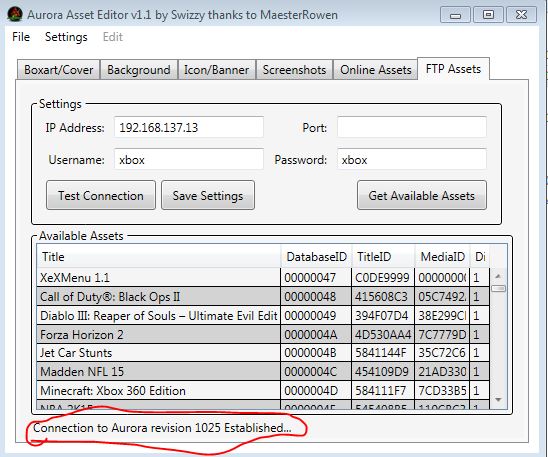
Task: Click MediaID cell starting 7CD33B5
Action: pos(442,390)
